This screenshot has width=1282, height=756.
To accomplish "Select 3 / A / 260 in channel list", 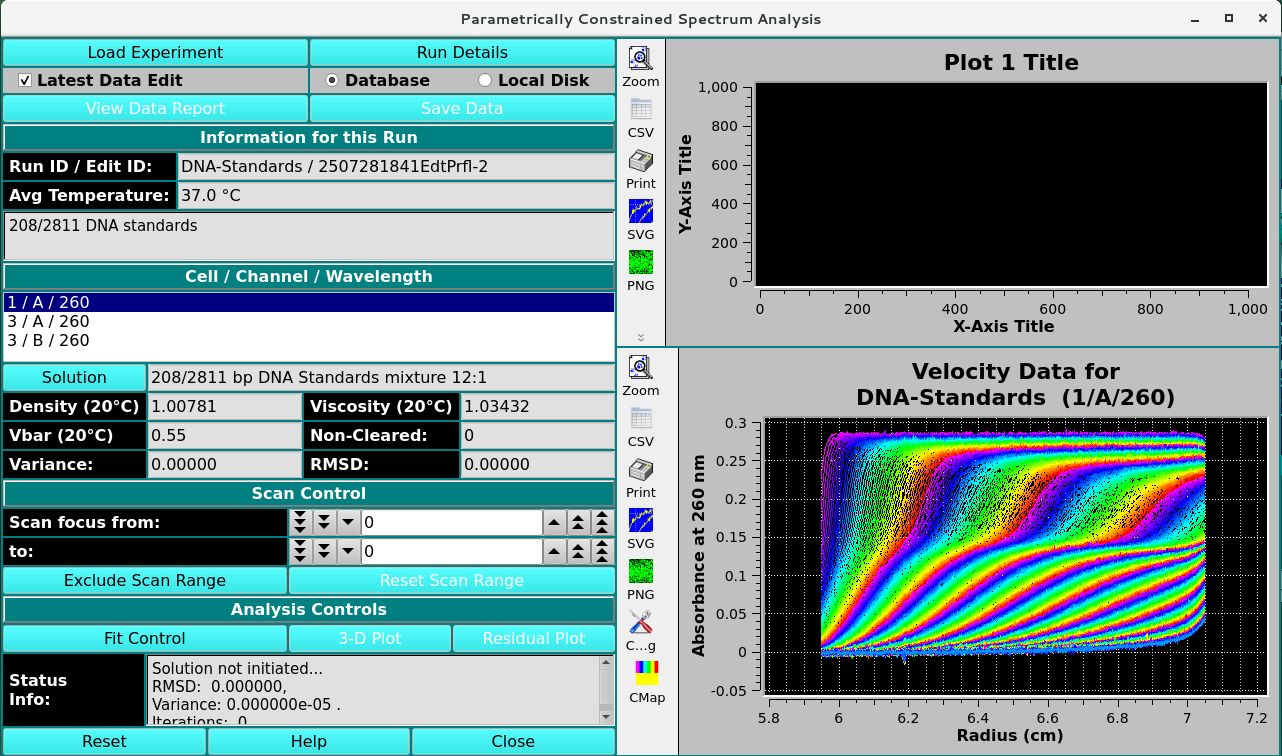I will coord(48,321).
